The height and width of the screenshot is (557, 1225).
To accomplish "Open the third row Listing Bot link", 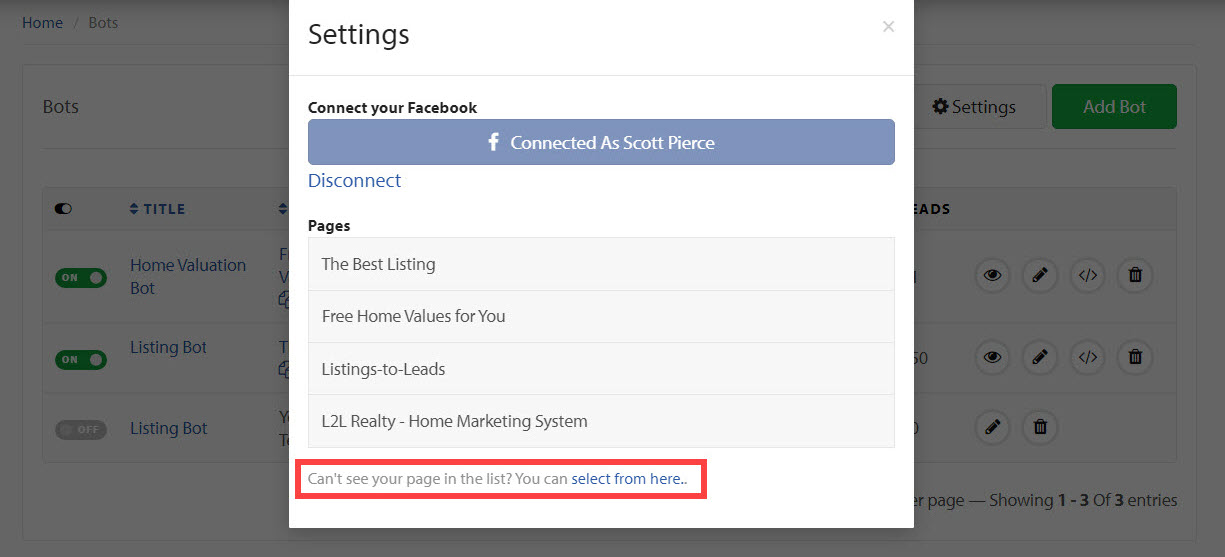I will click(168, 428).
